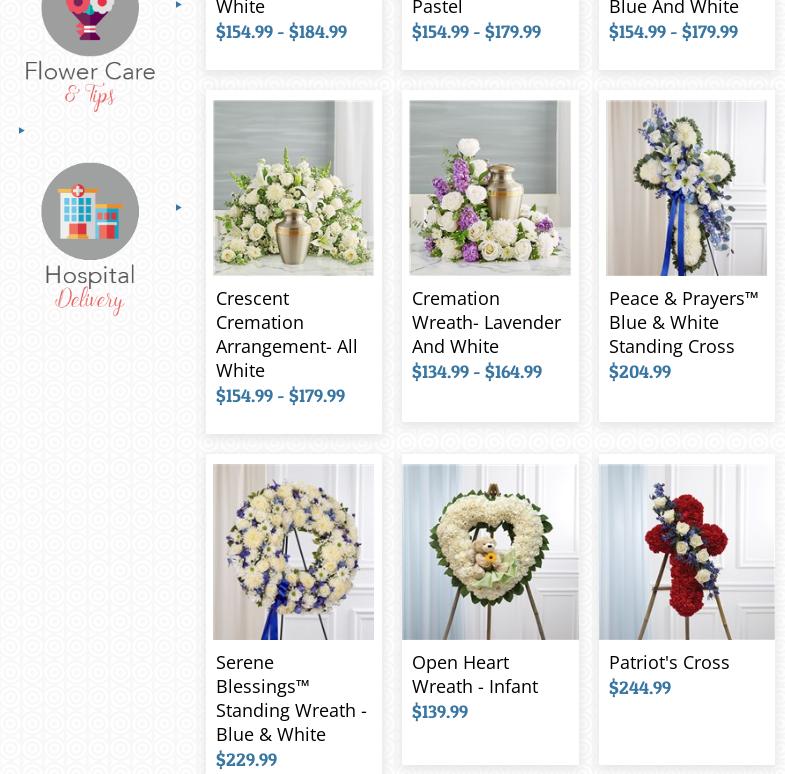
Task: Expand small arrow below Flower Care tips
Action: [x=22, y=131]
